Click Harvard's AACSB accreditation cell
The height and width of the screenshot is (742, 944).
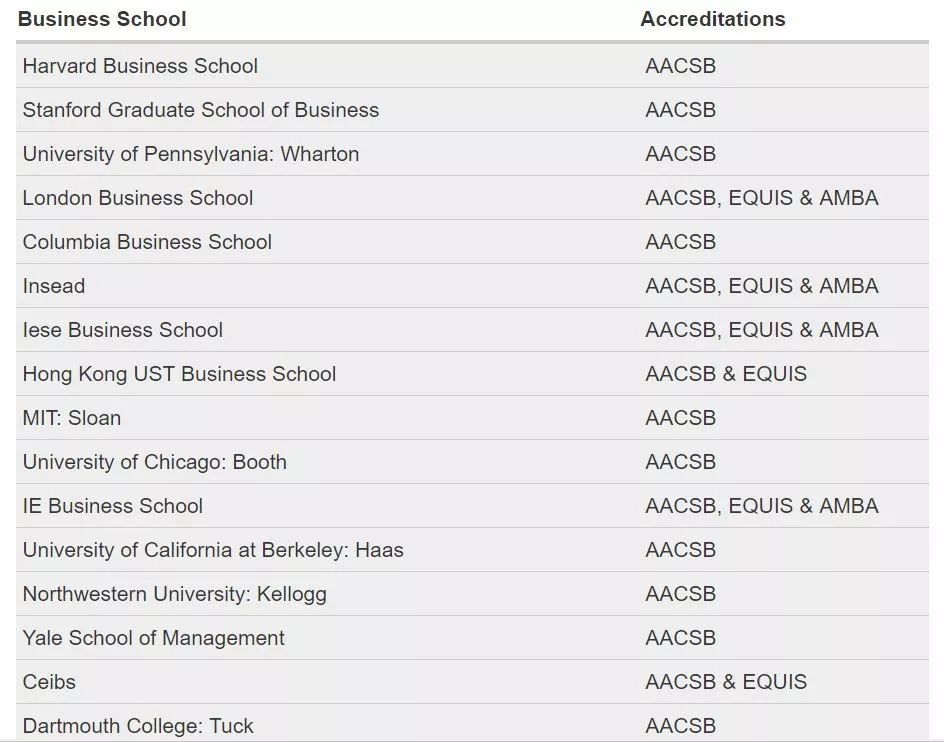[681, 66]
